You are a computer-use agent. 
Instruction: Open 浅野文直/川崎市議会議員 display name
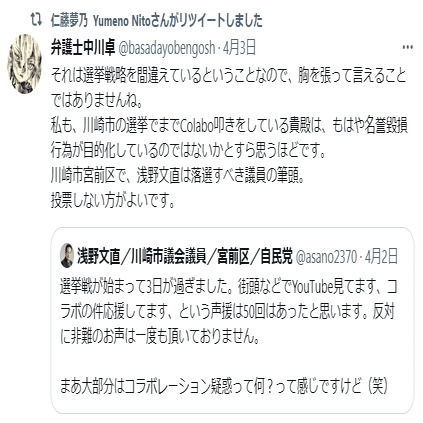click(185, 256)
